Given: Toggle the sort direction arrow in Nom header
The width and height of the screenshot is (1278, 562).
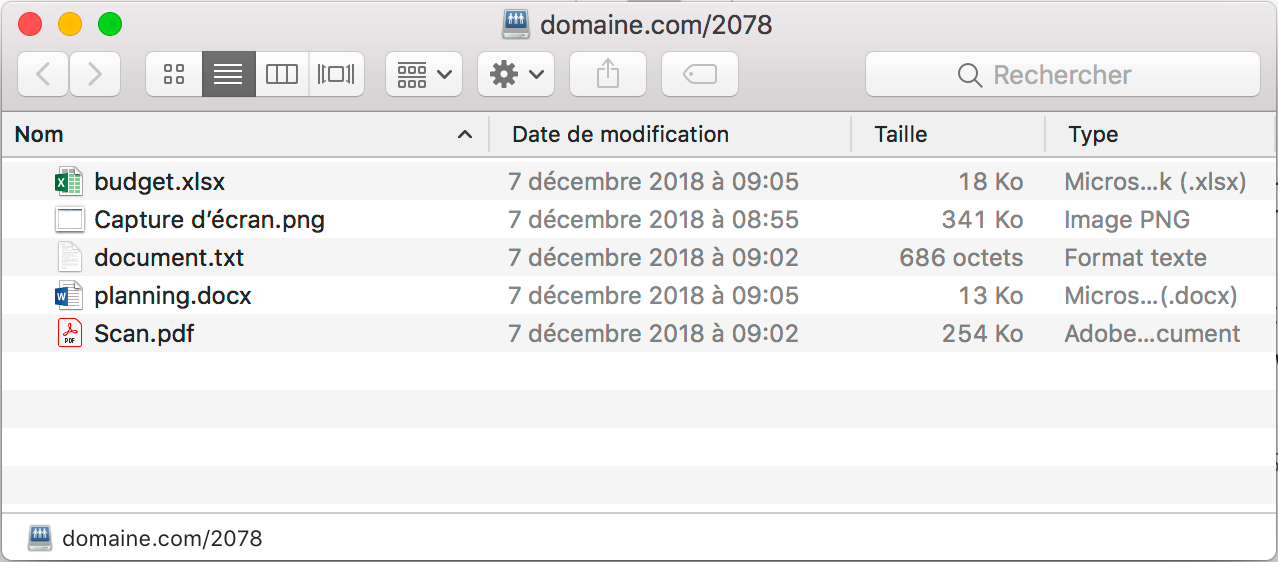Looking at the screenshot, I should tap(464, 134).
